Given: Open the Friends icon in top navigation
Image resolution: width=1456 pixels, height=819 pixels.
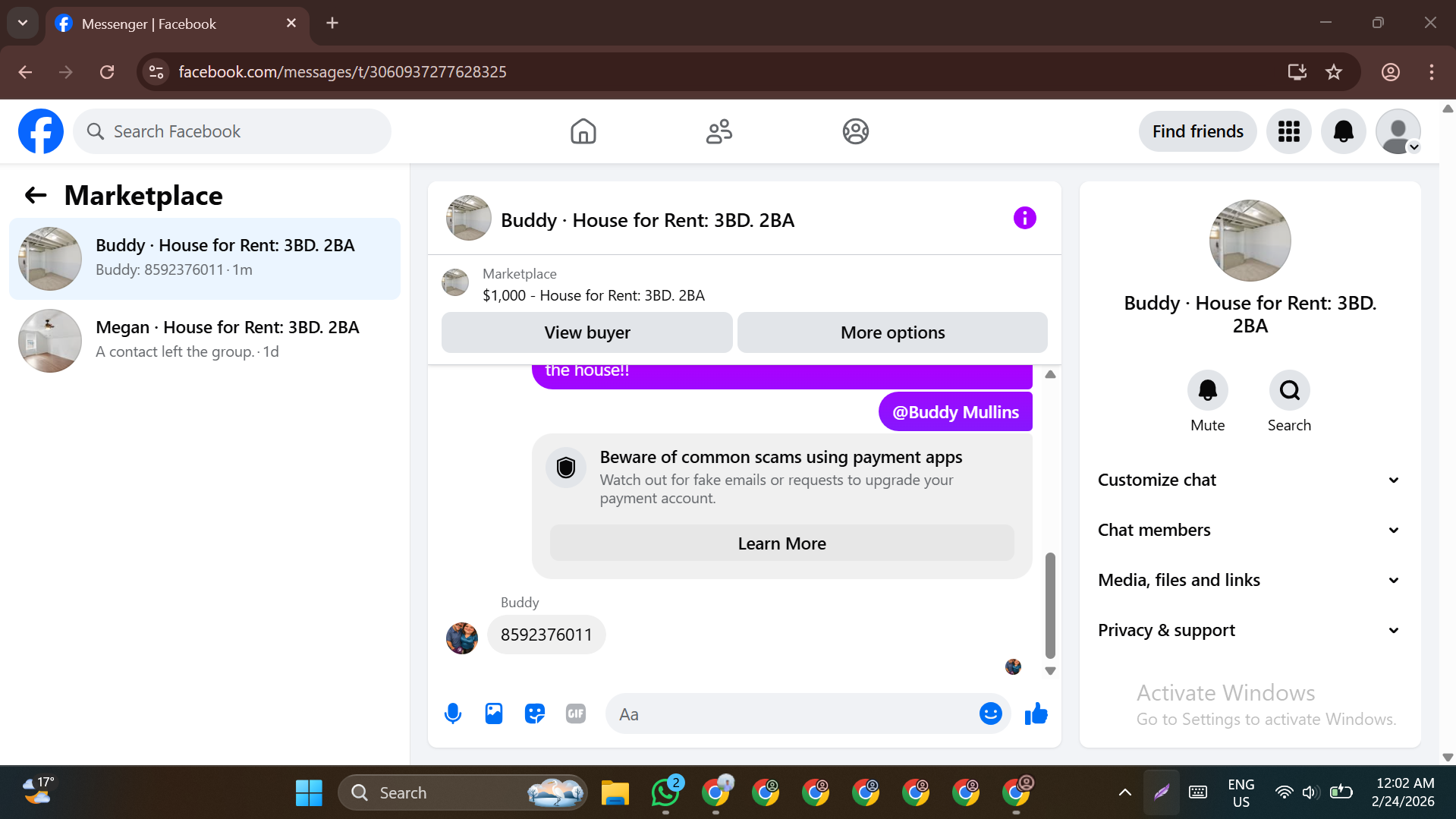Looking at the screenshot, I should [x=719, y=131].
